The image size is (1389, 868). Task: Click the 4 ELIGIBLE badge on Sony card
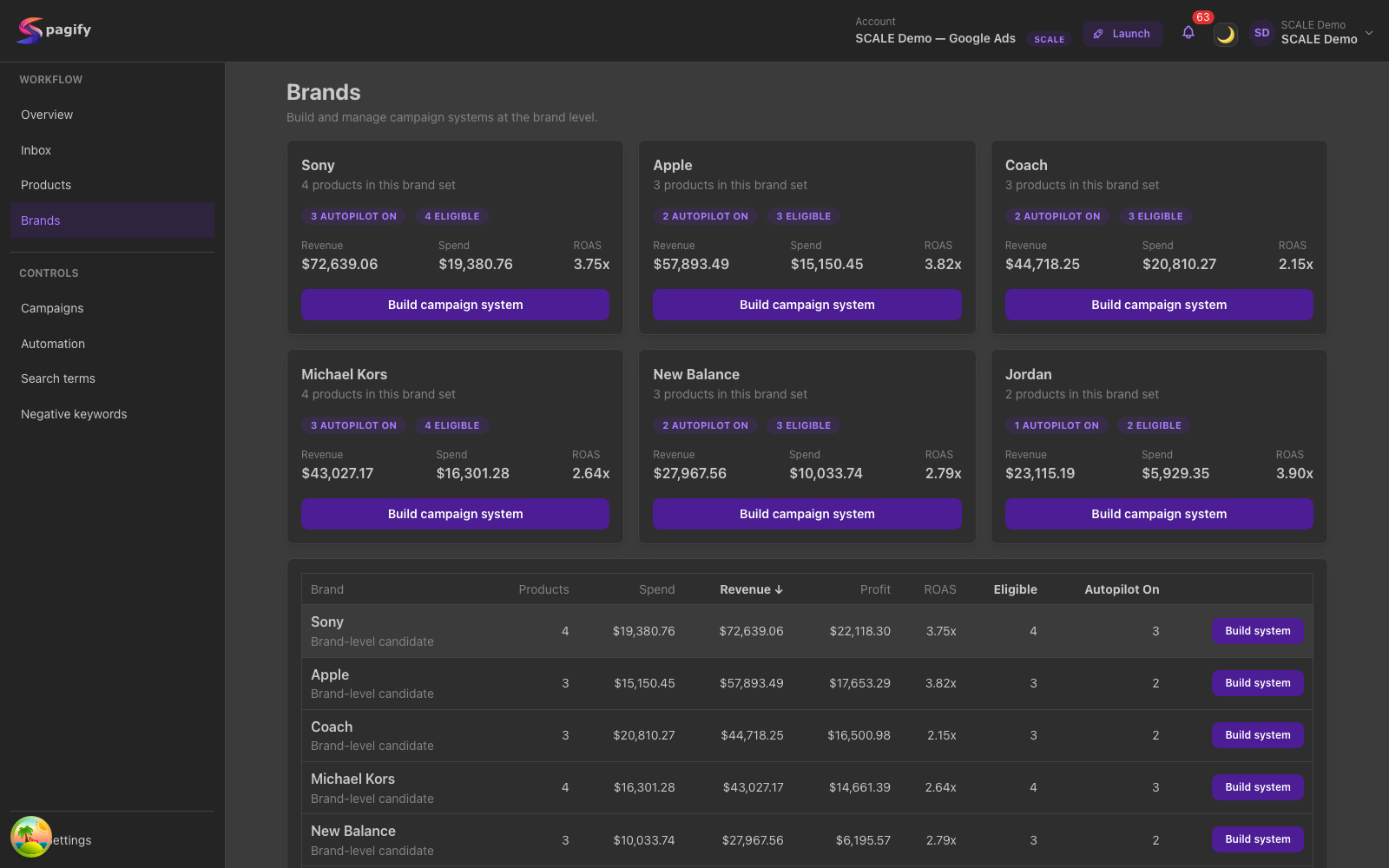coord(451,216)
